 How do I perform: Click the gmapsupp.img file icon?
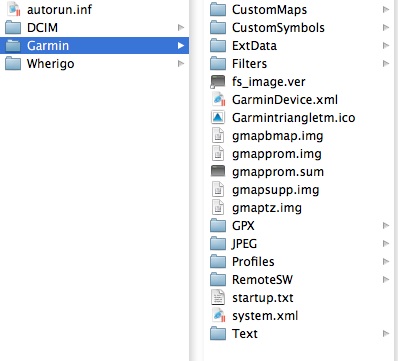(218, 189)
